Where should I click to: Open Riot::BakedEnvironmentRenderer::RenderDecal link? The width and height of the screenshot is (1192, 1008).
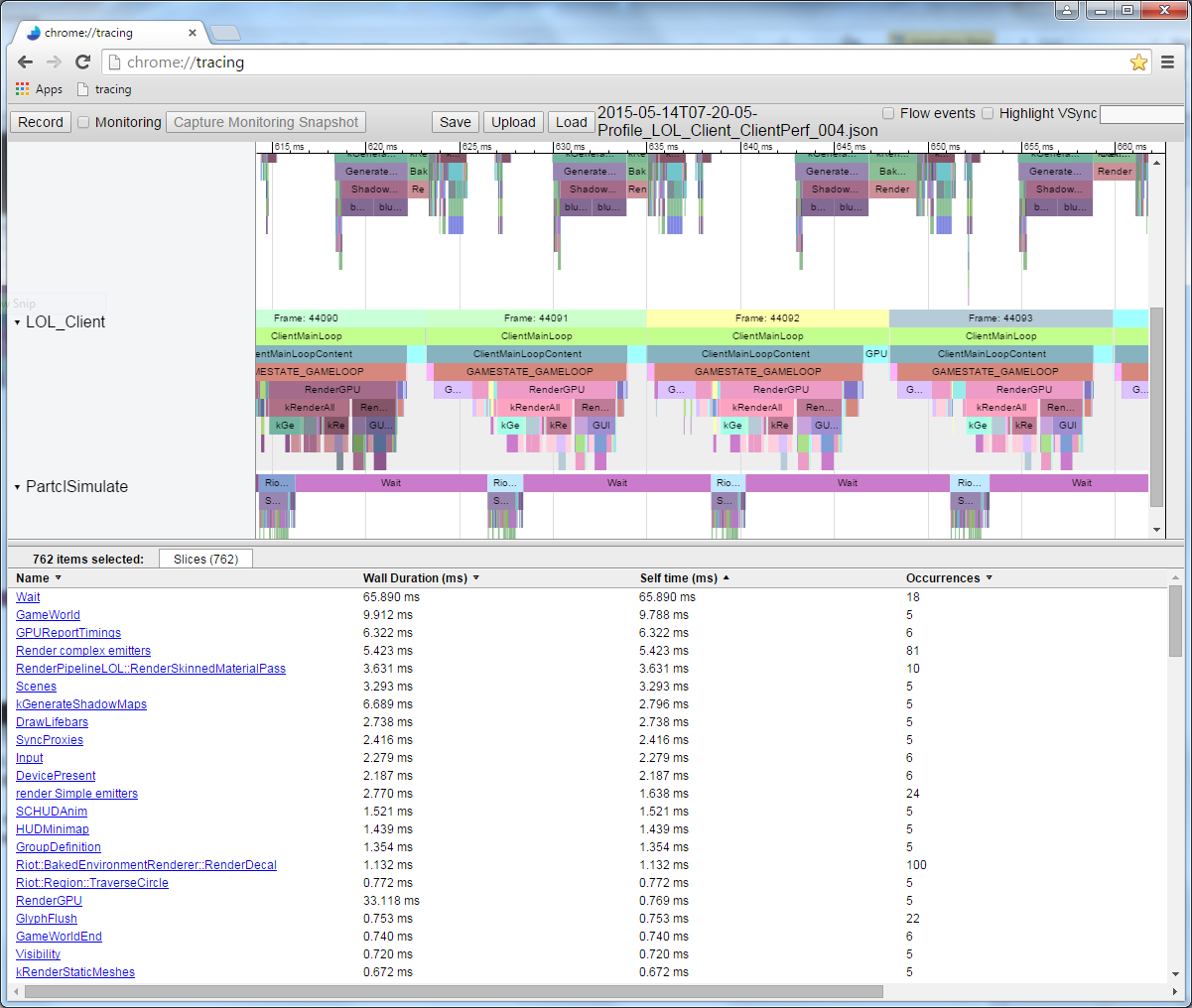(x=146, y=865)
